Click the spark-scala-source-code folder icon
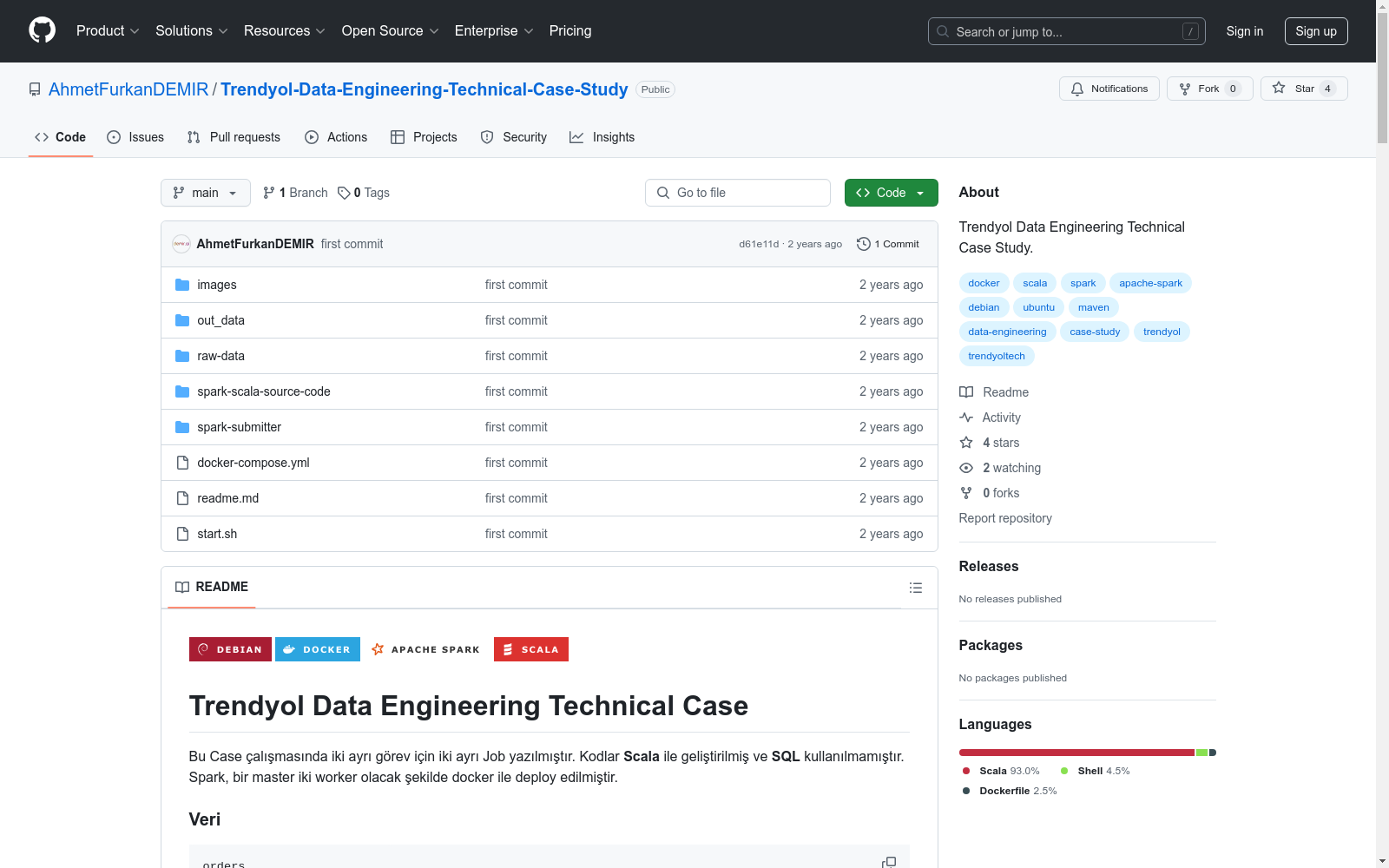Screen dimensions: 1389x868 pyautogui.click(x=182, y=391)
